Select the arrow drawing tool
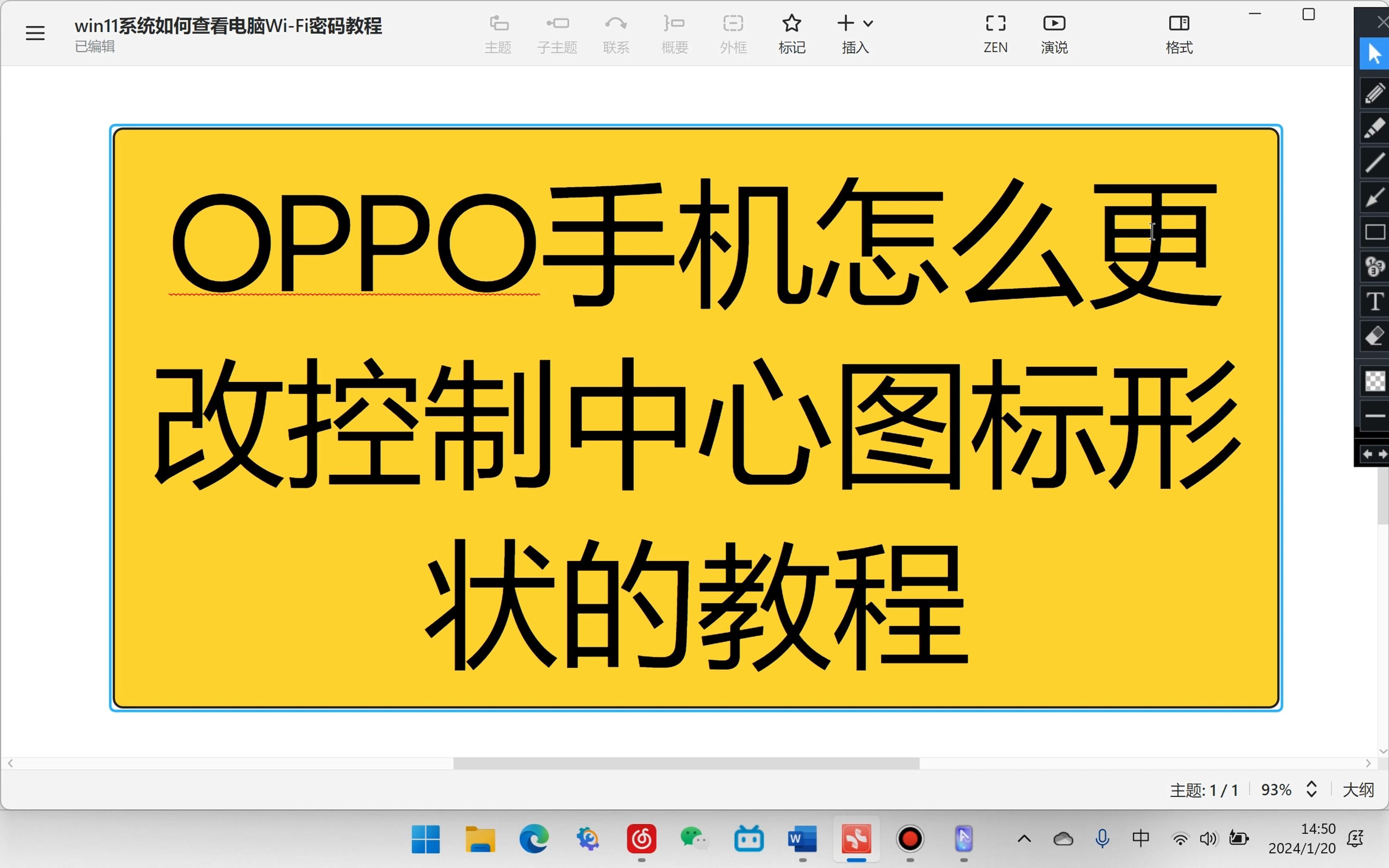The width and height of the screenshot is (1389, 868). pos(1375,197)
